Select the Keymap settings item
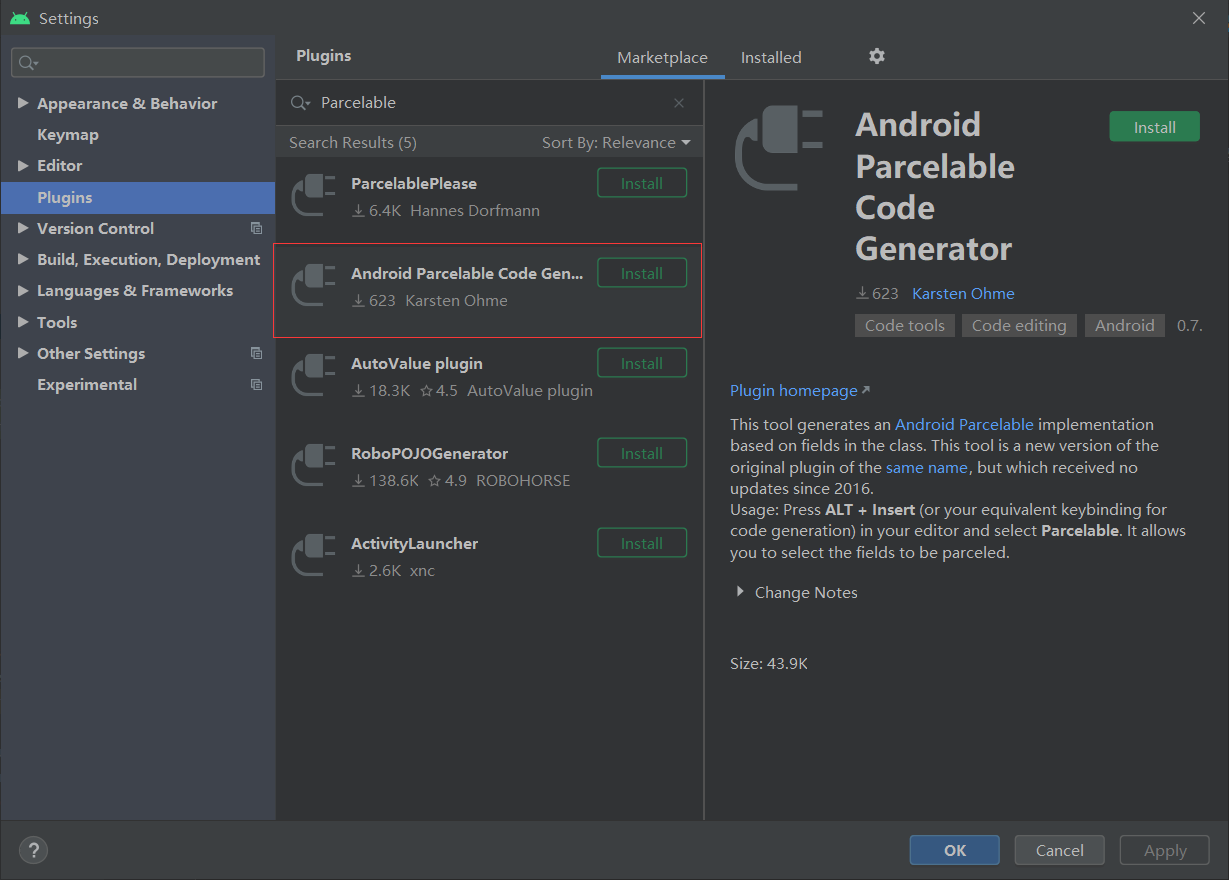 [x=68, y=134]
